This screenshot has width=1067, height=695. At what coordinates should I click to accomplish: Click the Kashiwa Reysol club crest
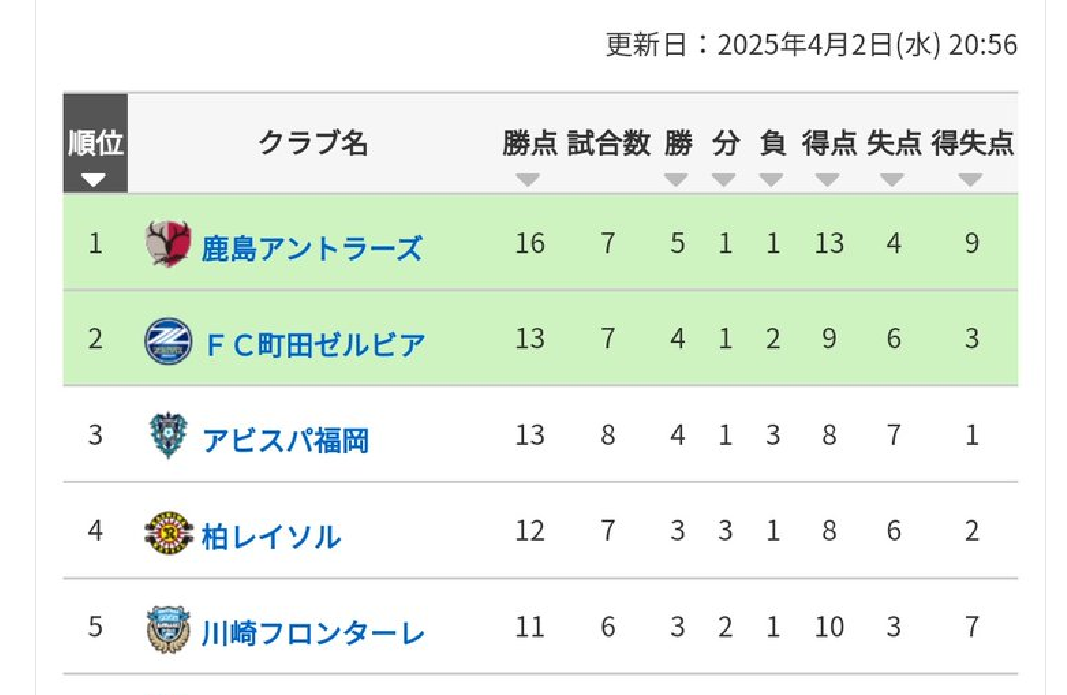pos(168,532)
